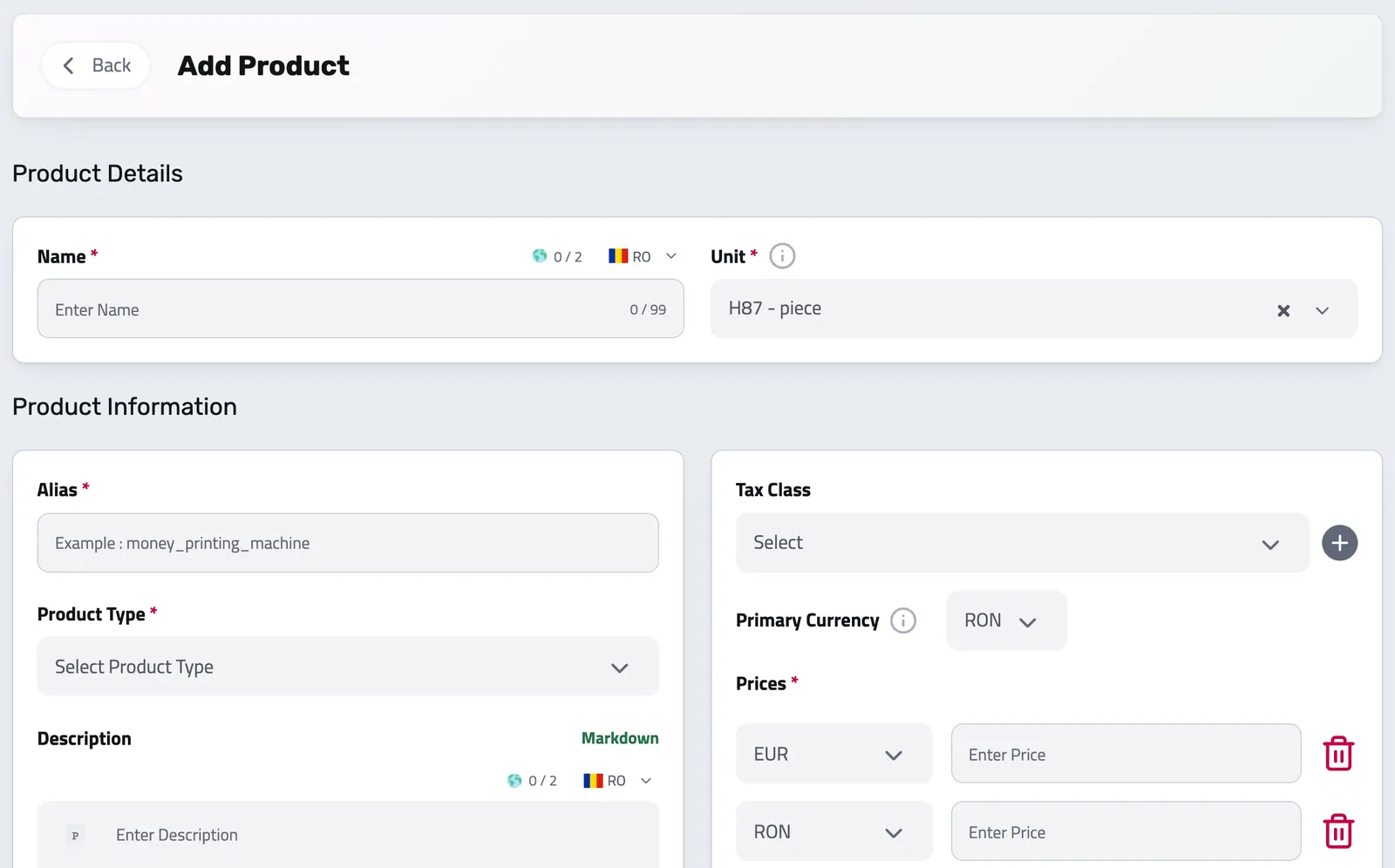Screen dimensions: 1395x868
Task: Click the 0 / 99 character counter
Action: (648, 309)
